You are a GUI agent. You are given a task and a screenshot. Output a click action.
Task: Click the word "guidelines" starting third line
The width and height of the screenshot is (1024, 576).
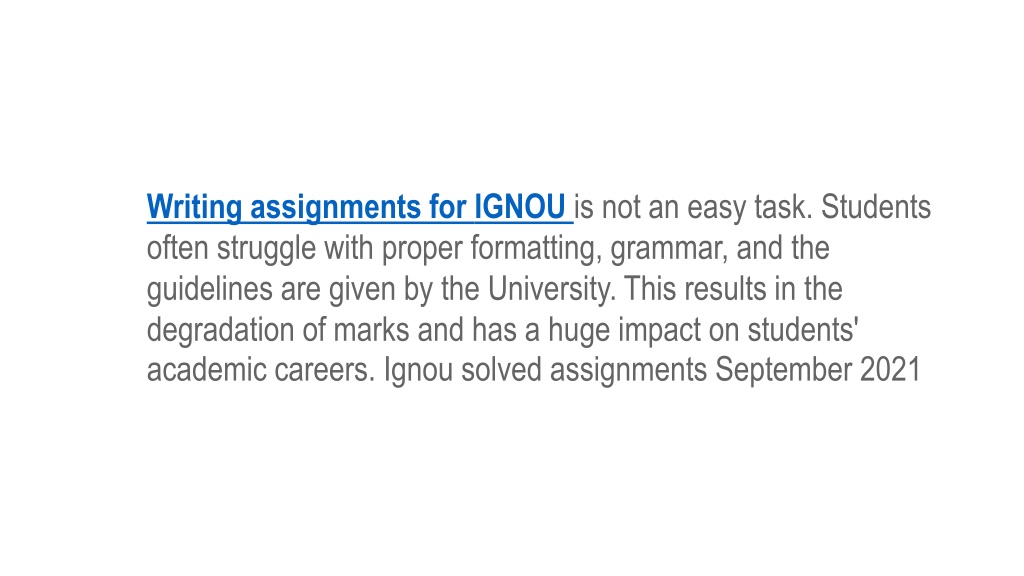coord(209,289)
